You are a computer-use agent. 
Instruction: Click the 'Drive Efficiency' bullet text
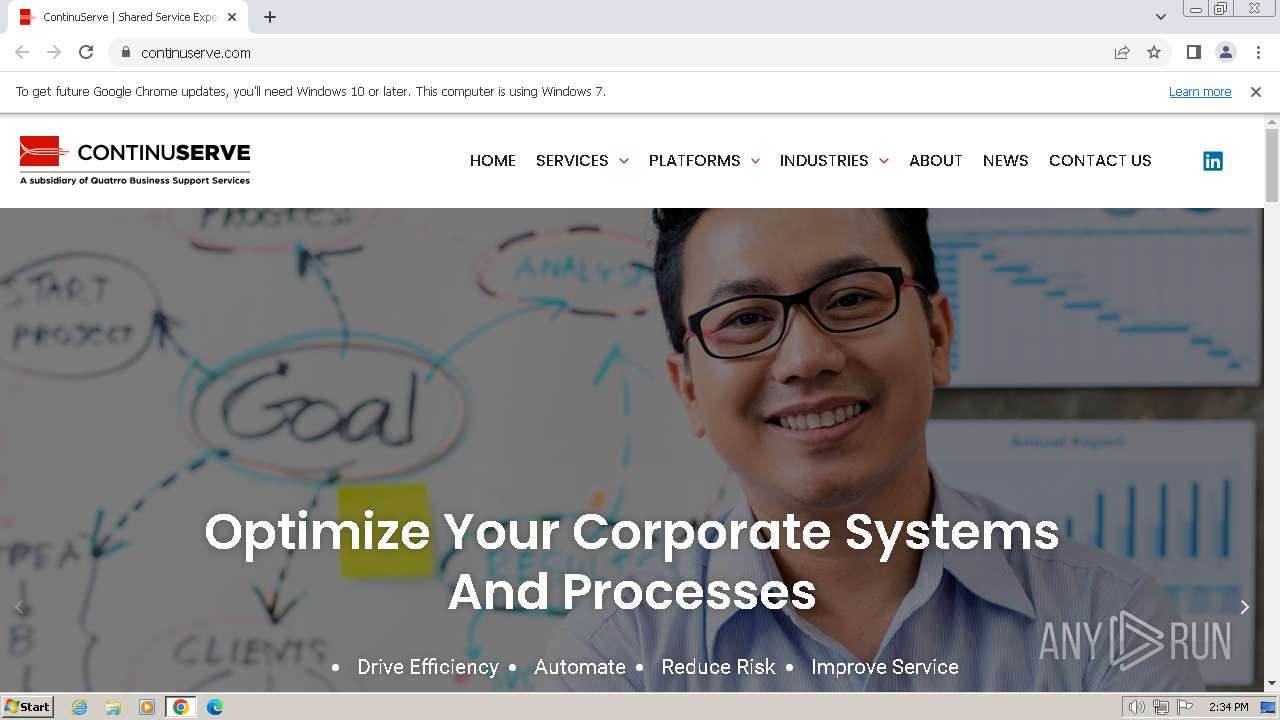point(428,667)
